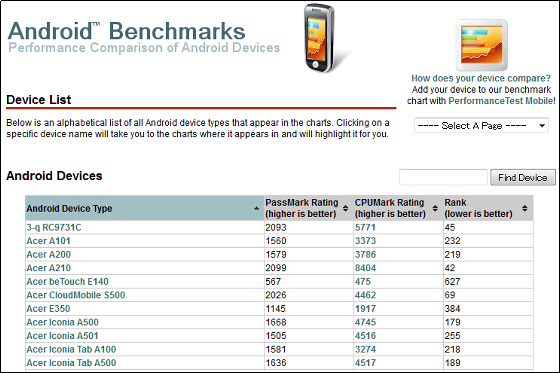Click CPUMark value 4517
The height and width of the screenshot is (373, 560).
365,363
